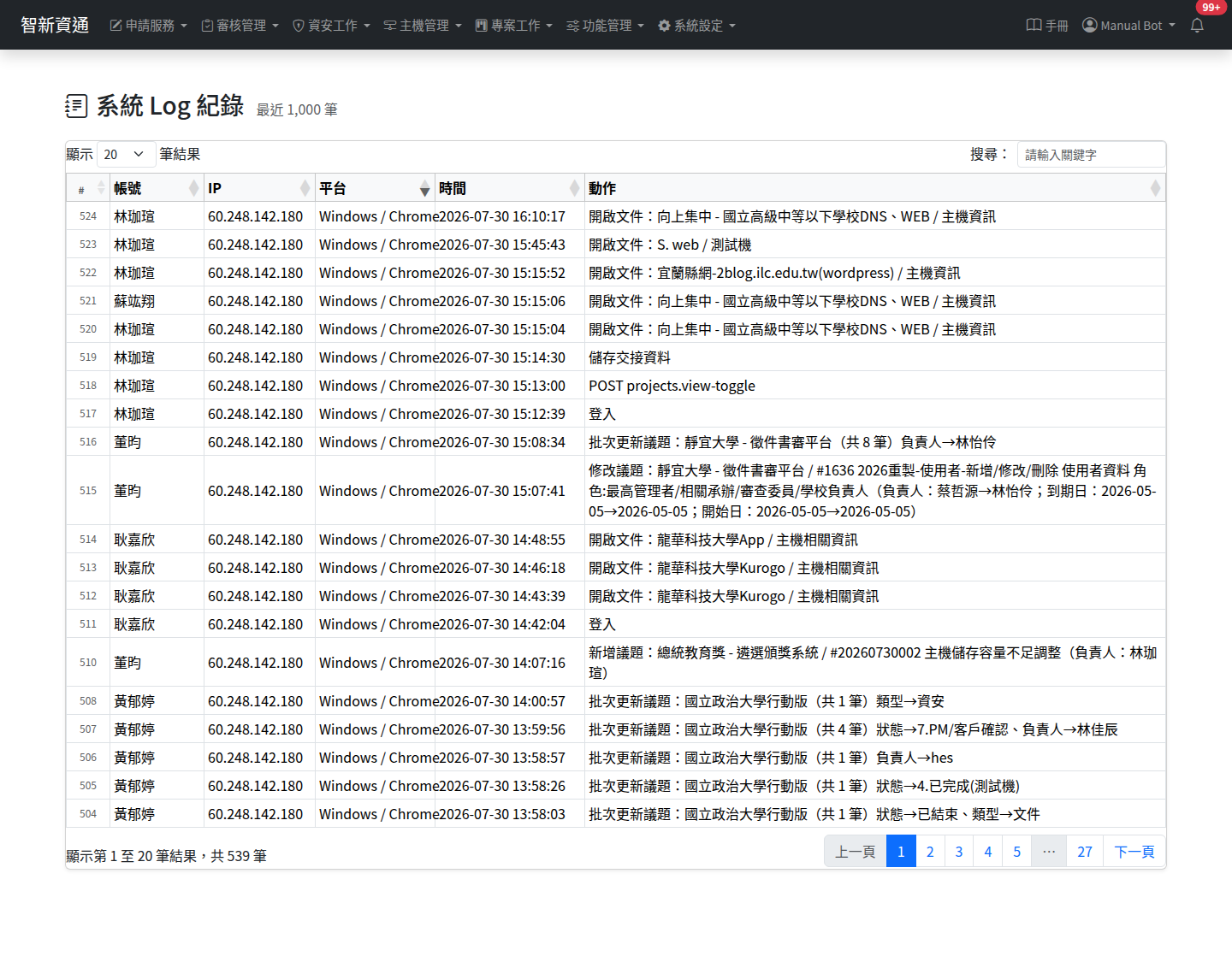Click the 審核管理 clipboard icon
Screen dimensions: 1232x962
tap(207, 26)
